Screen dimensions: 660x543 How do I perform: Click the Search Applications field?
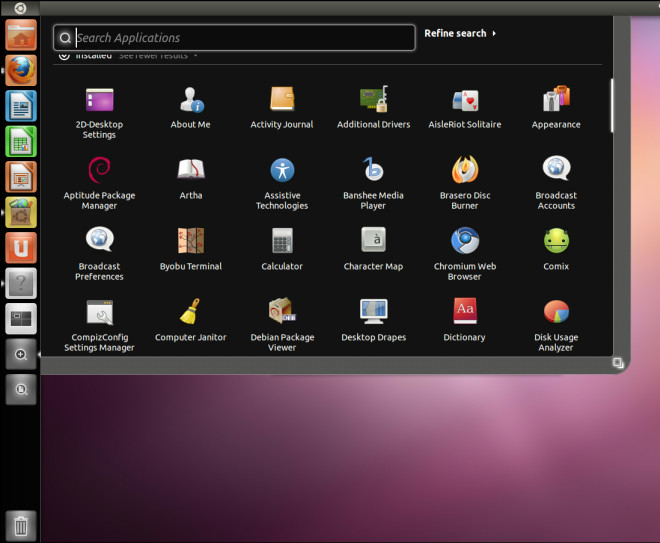(x=234, y=37)
